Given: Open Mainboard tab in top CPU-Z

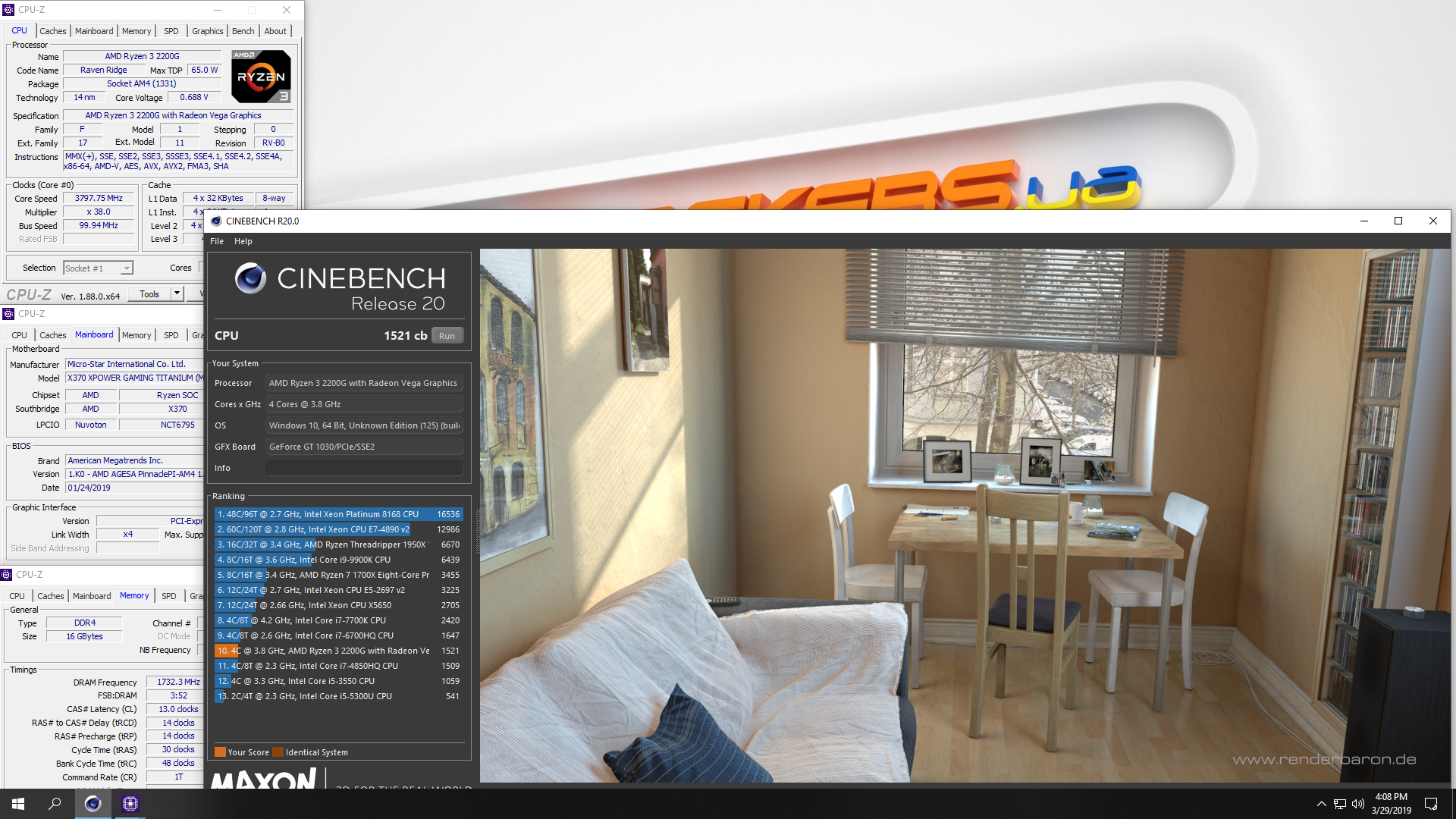Looking at the screenshot, I should pos(94,31).
